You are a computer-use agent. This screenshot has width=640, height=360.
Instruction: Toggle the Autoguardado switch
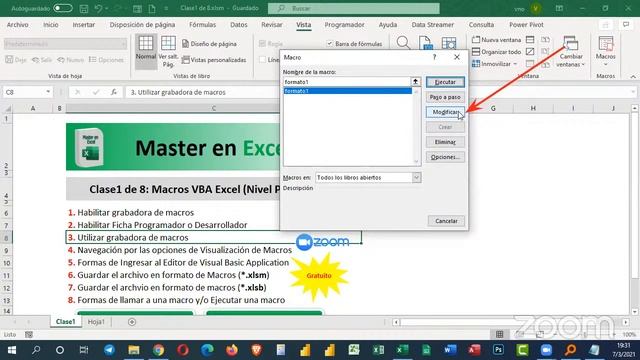click(x=63, y=8)
